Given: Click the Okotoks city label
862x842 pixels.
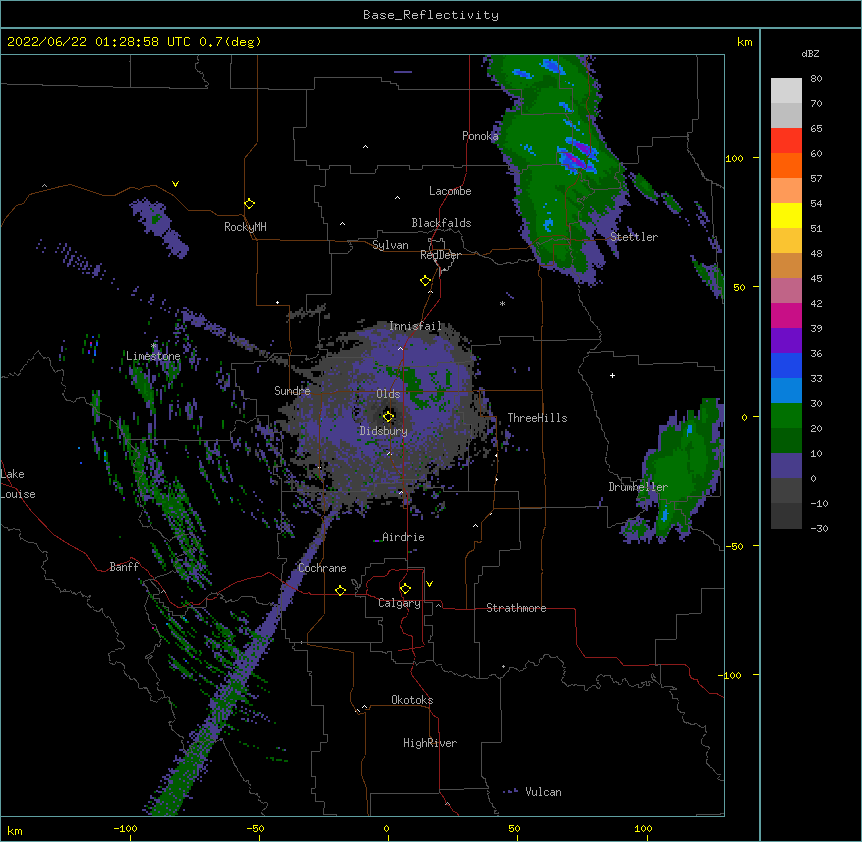Looking at the screenshot, I should click(x=412, y=700).
